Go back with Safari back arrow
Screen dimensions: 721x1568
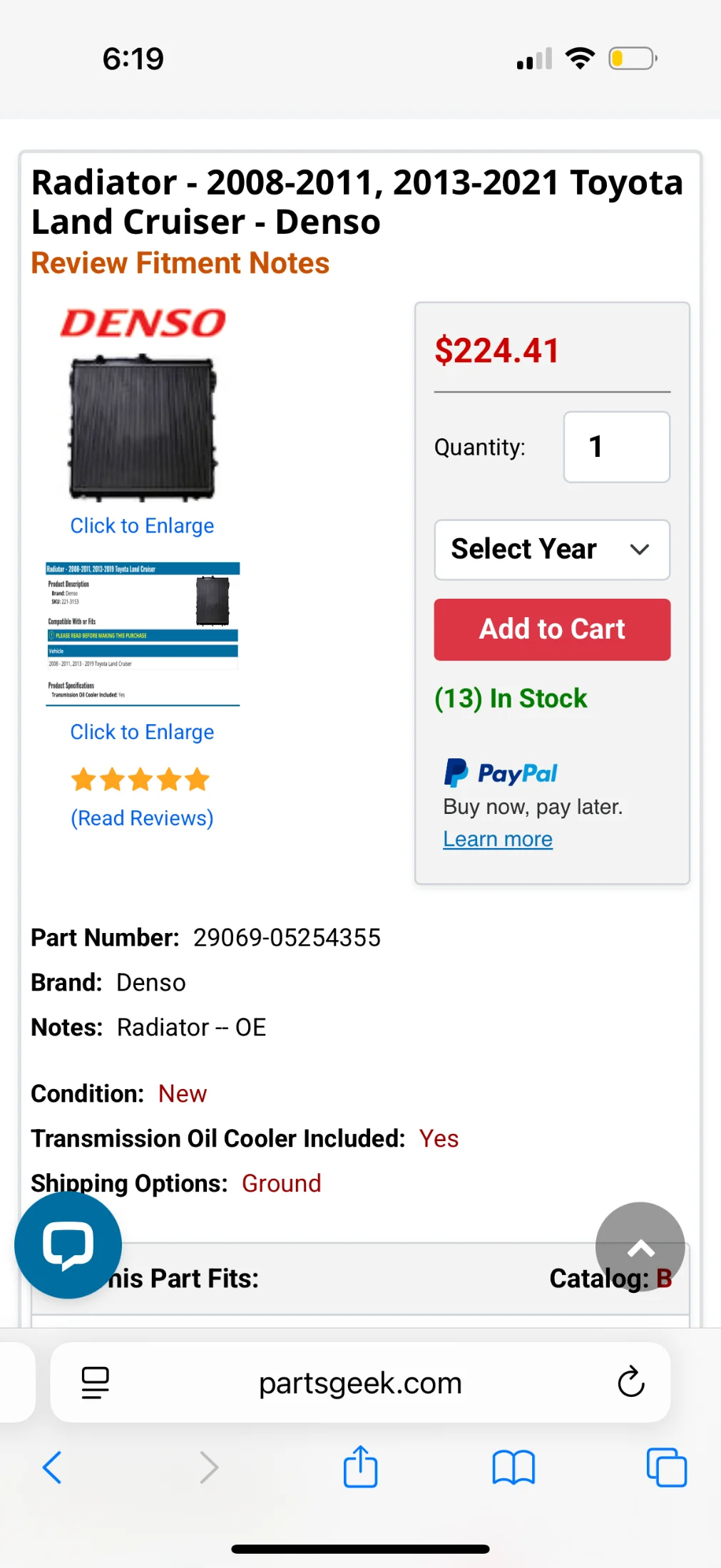(52, 1468)
